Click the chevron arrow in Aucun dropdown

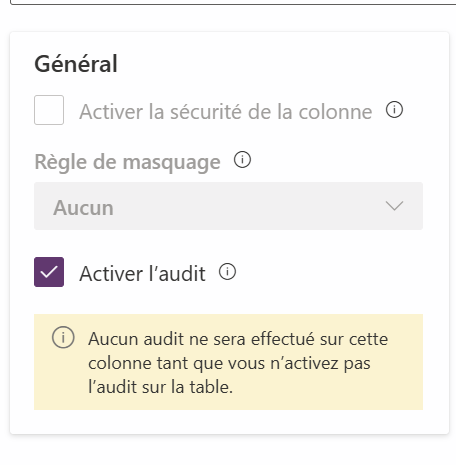pyautogui.click(x=394, y=206)
